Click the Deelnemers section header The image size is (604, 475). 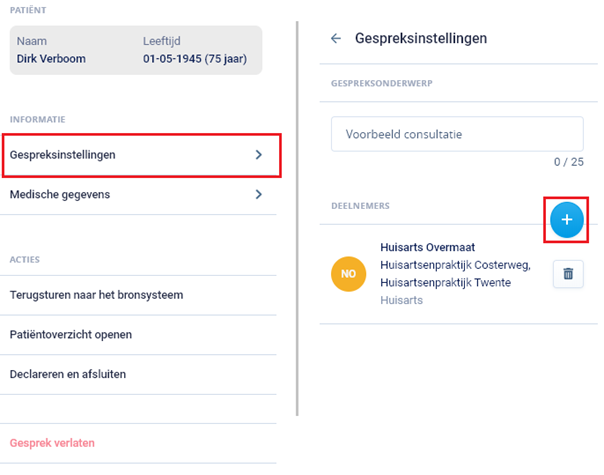pos(361,206)
